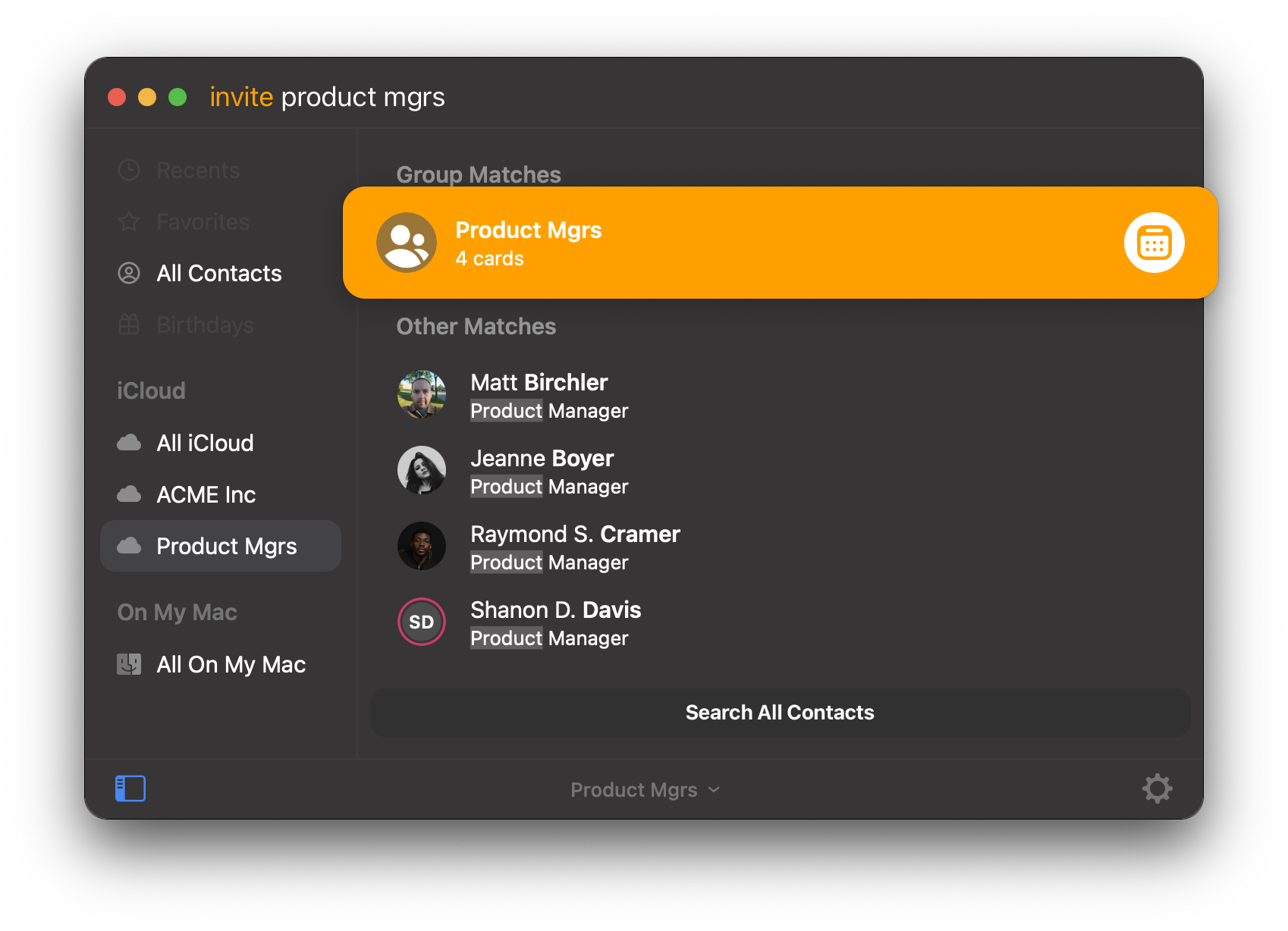Select ACME Inc in the sidebar
Viewport: 1288px width, 931px height.
221,494
